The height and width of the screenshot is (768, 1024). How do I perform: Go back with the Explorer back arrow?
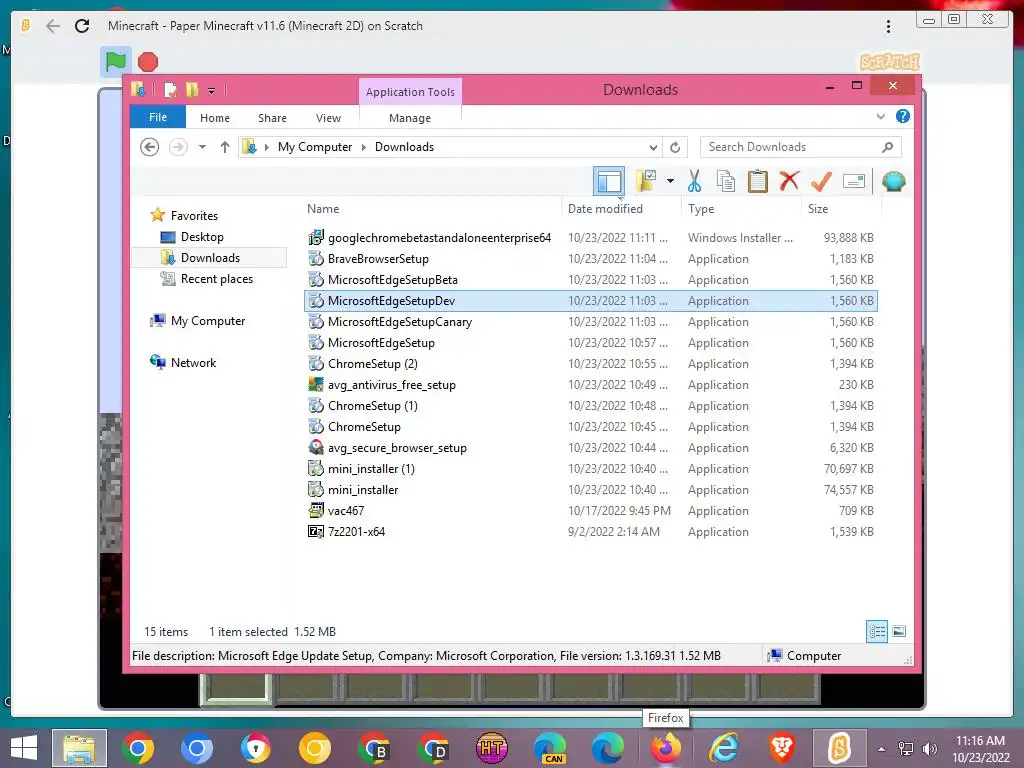pos(150,147)
